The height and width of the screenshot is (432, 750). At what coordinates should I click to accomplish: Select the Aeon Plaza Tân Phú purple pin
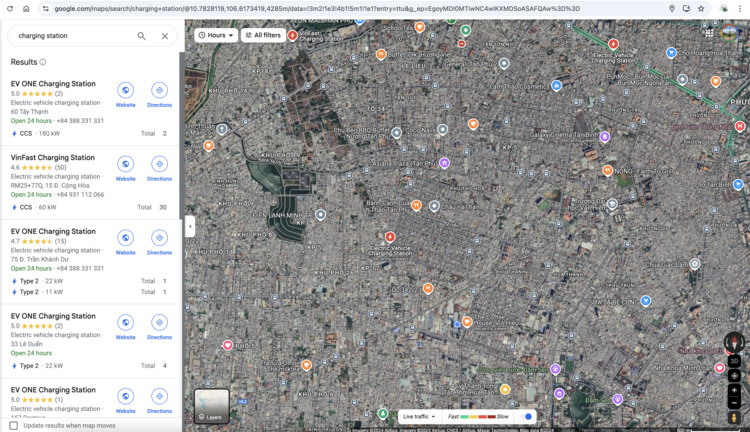pos(444,163)
